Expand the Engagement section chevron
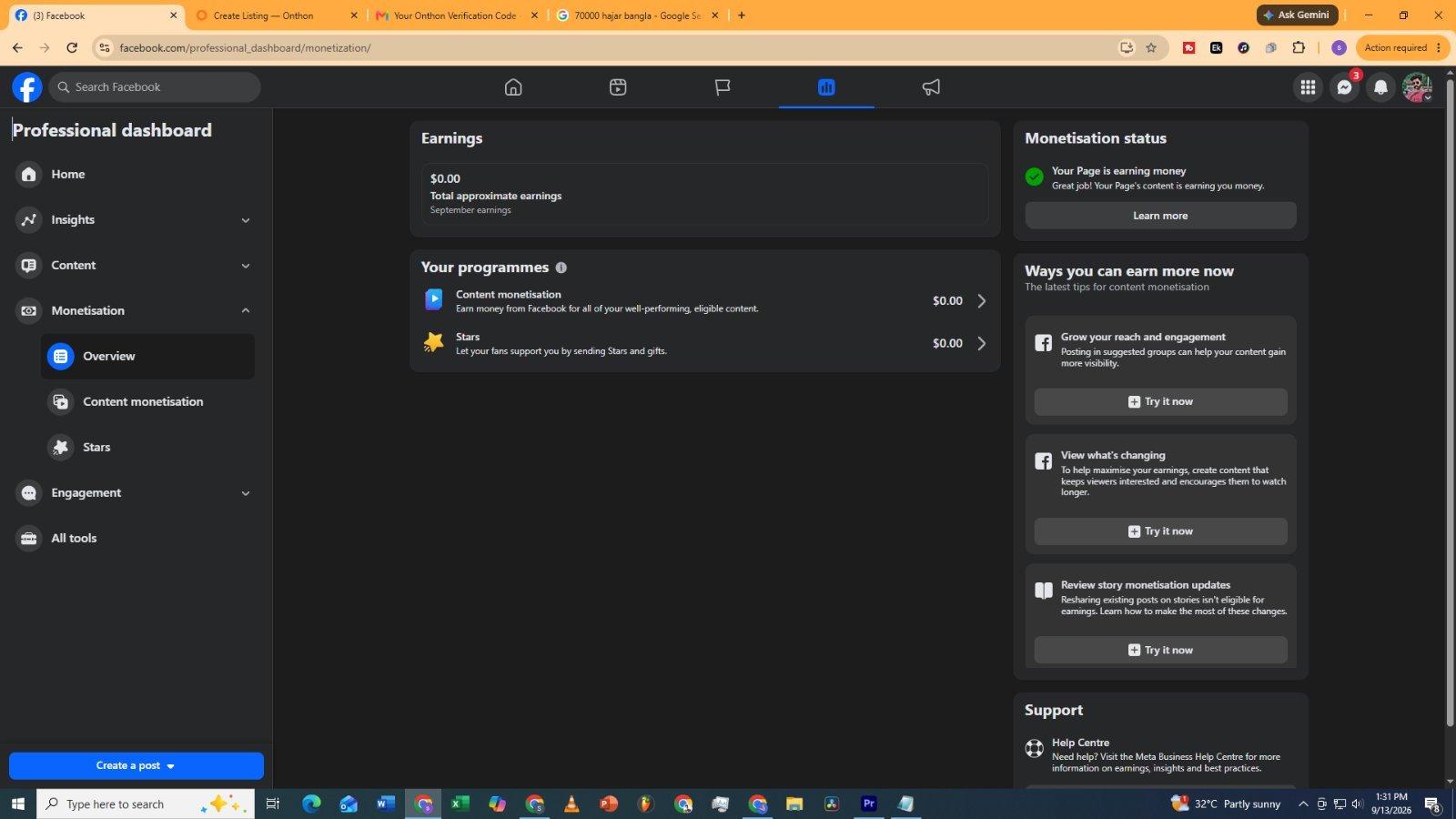 [246, 493]
